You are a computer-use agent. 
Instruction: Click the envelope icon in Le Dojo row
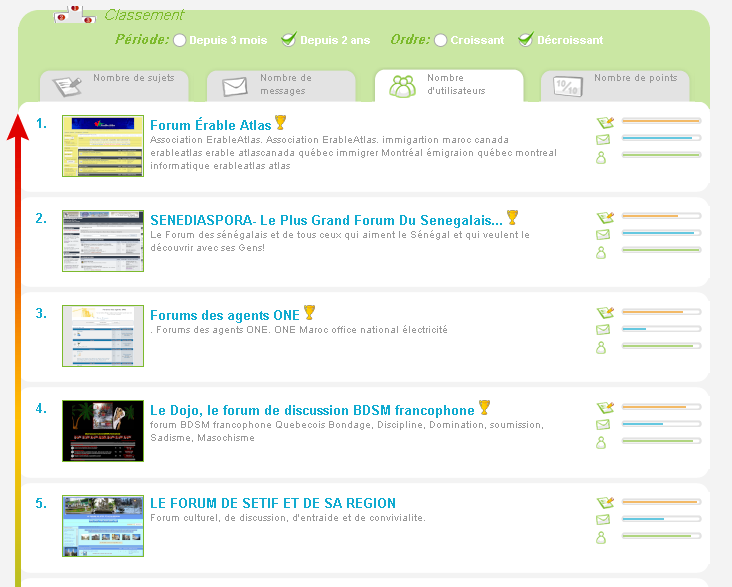[x=603, y=424]
